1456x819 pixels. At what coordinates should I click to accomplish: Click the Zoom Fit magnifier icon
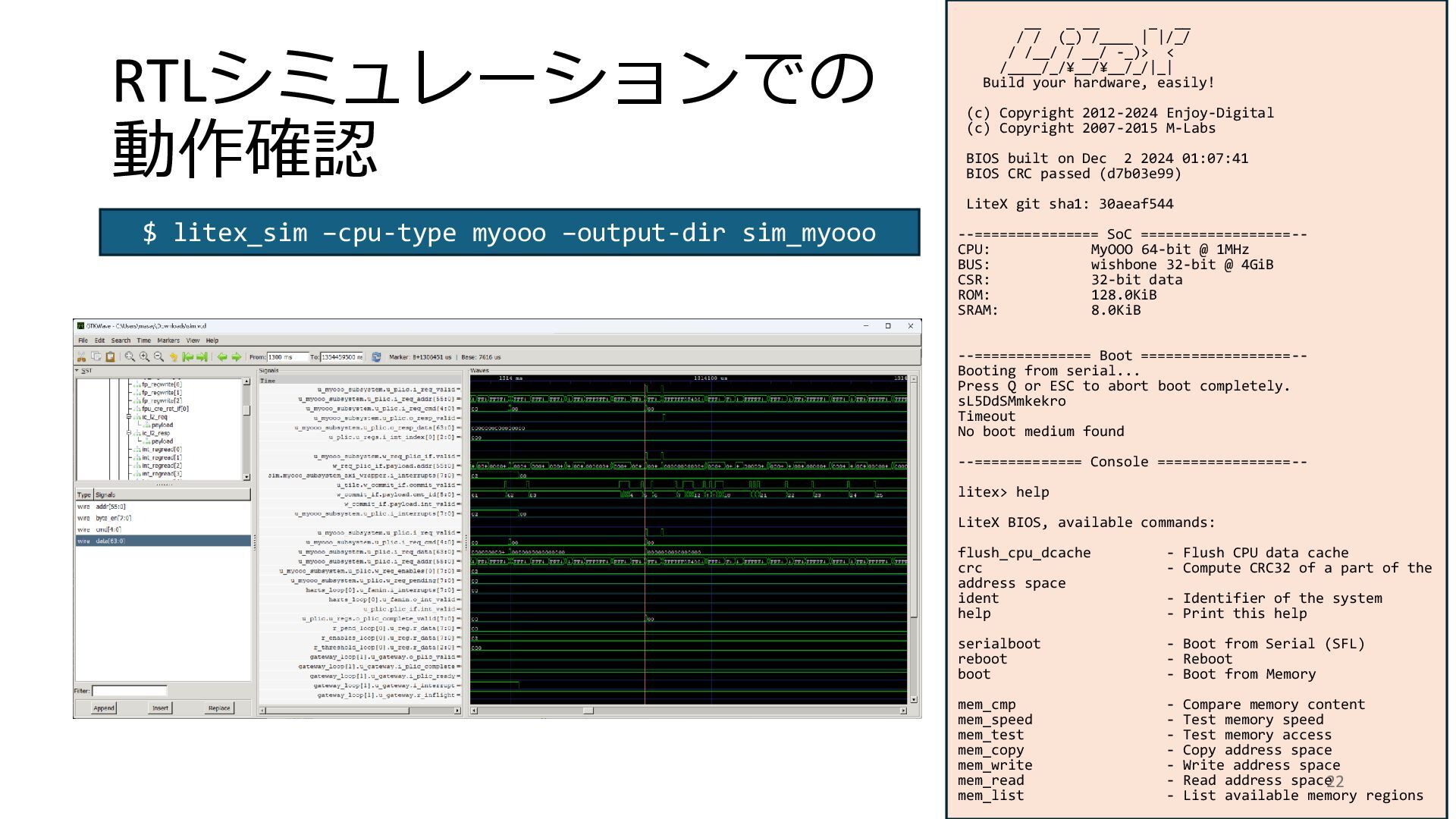[x=130, y=356]
